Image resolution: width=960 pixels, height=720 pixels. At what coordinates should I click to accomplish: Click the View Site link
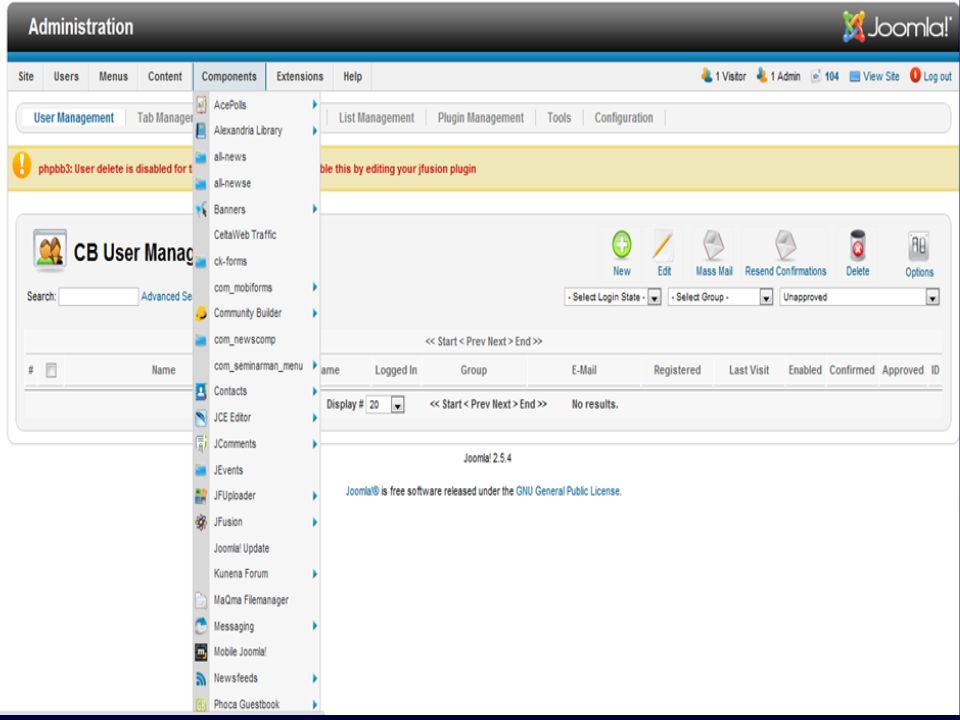click(x=881, y=77)
